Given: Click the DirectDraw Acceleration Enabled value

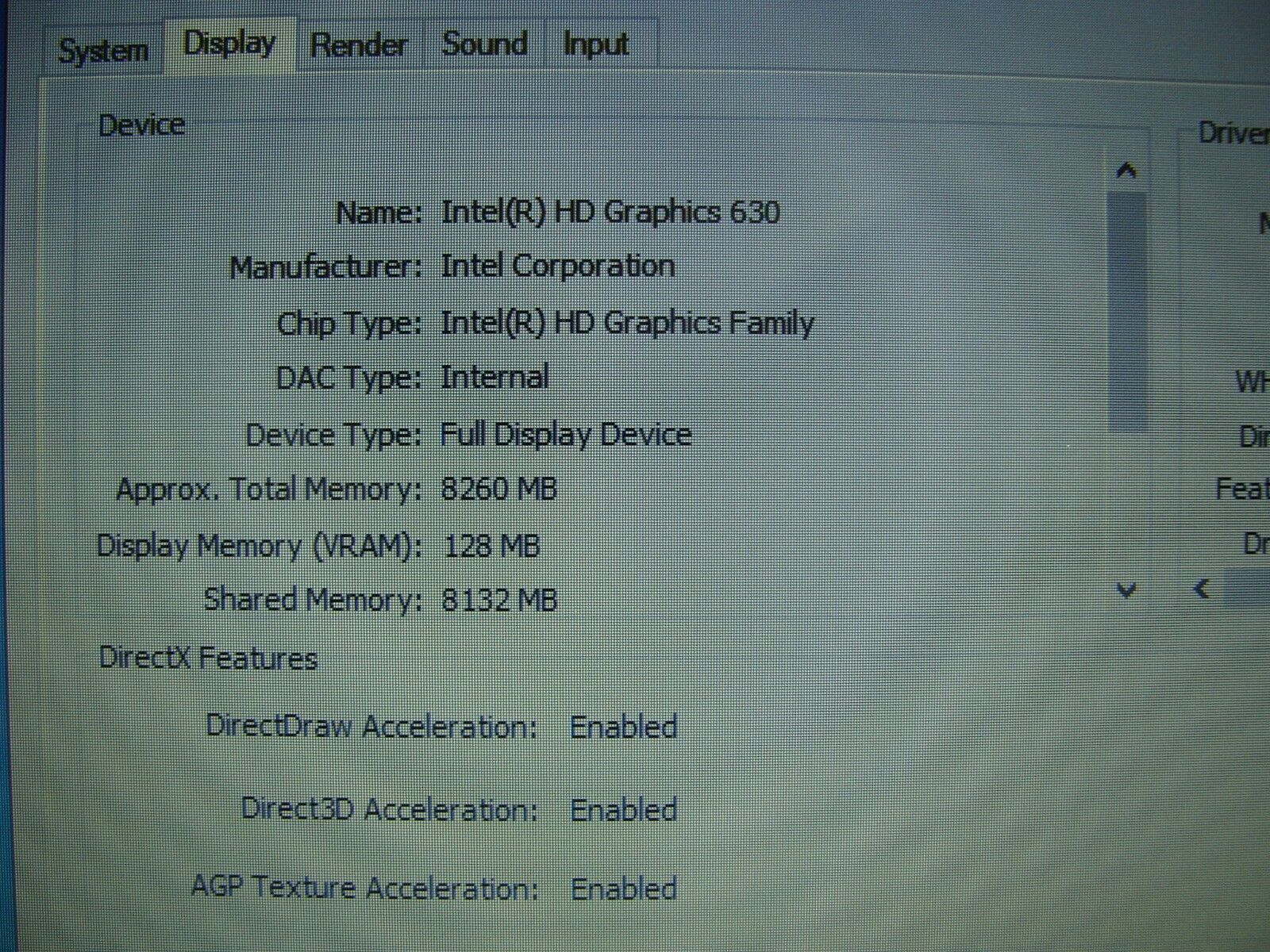Looking at the screenshot, I should 624,727.
